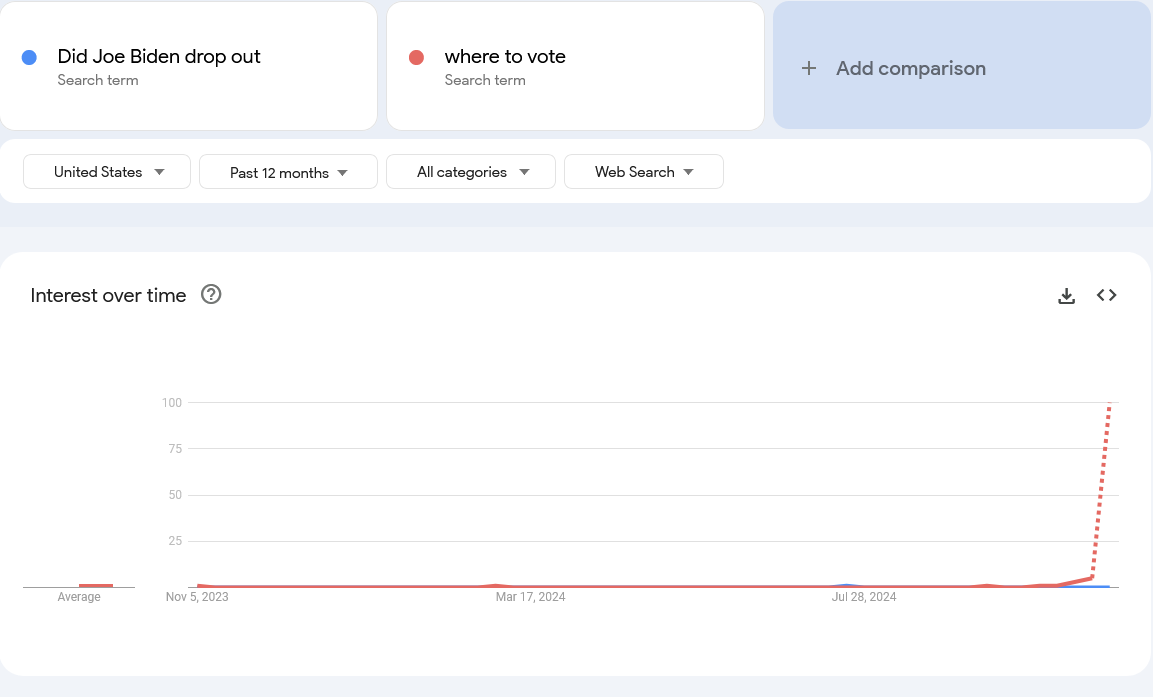Click the blue dot for Did Joe Biden drop out
Viewport: 1153px width, 697px height.
(29, 57)
